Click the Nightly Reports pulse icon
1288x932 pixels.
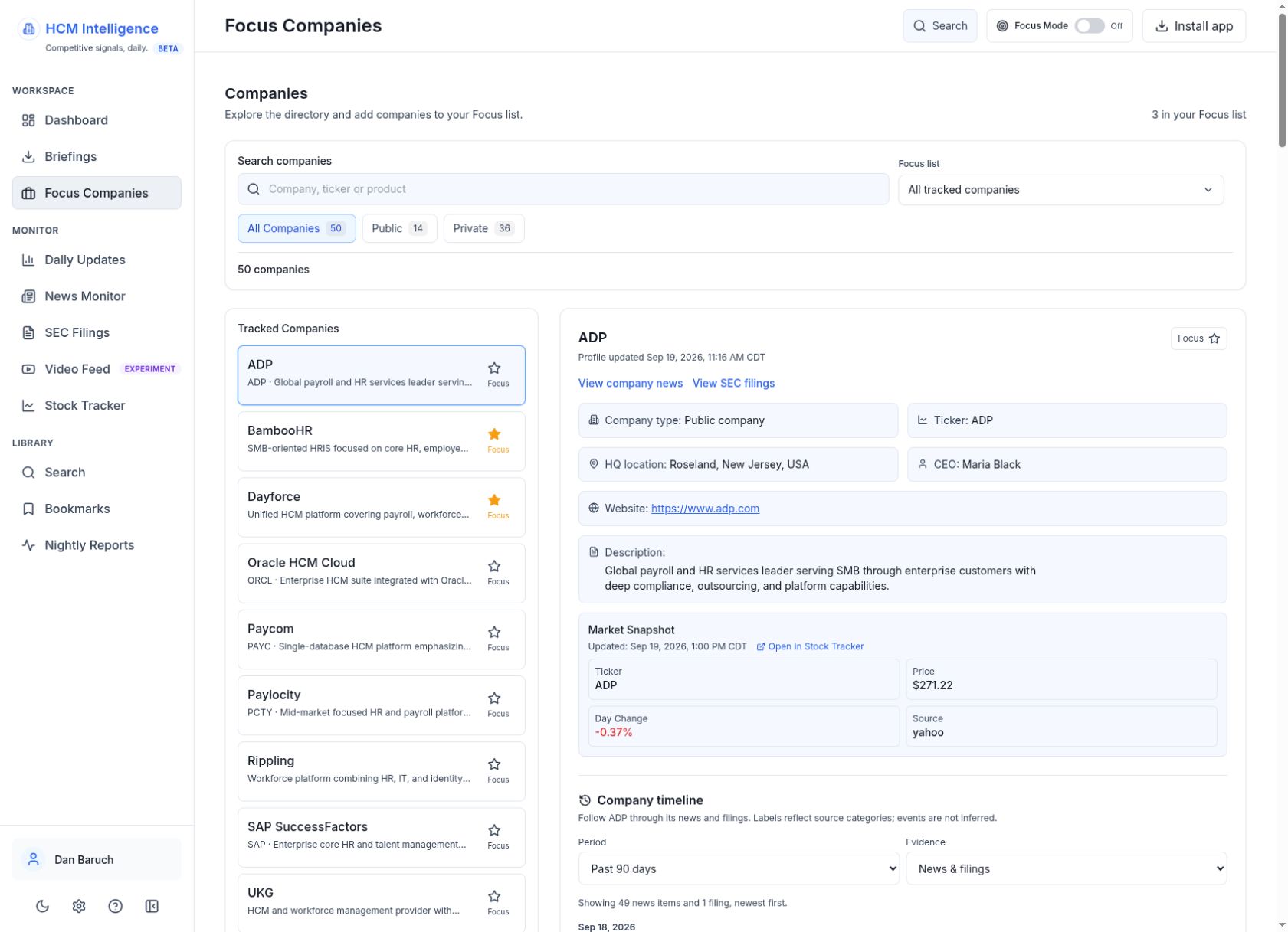click(28, 545)
